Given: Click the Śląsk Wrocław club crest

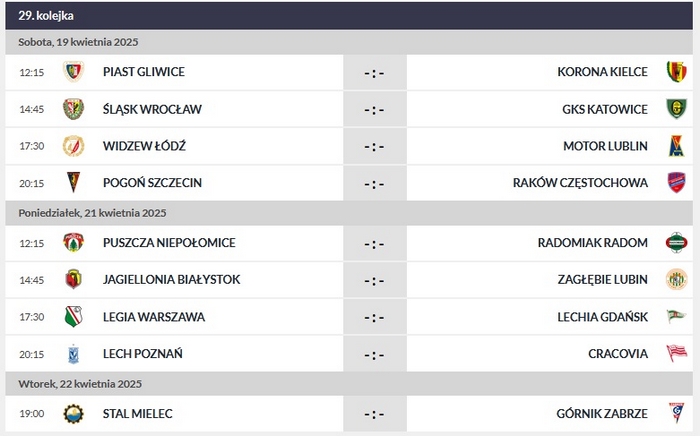Looking at the screenshot, I should click(x=73, y=109).
